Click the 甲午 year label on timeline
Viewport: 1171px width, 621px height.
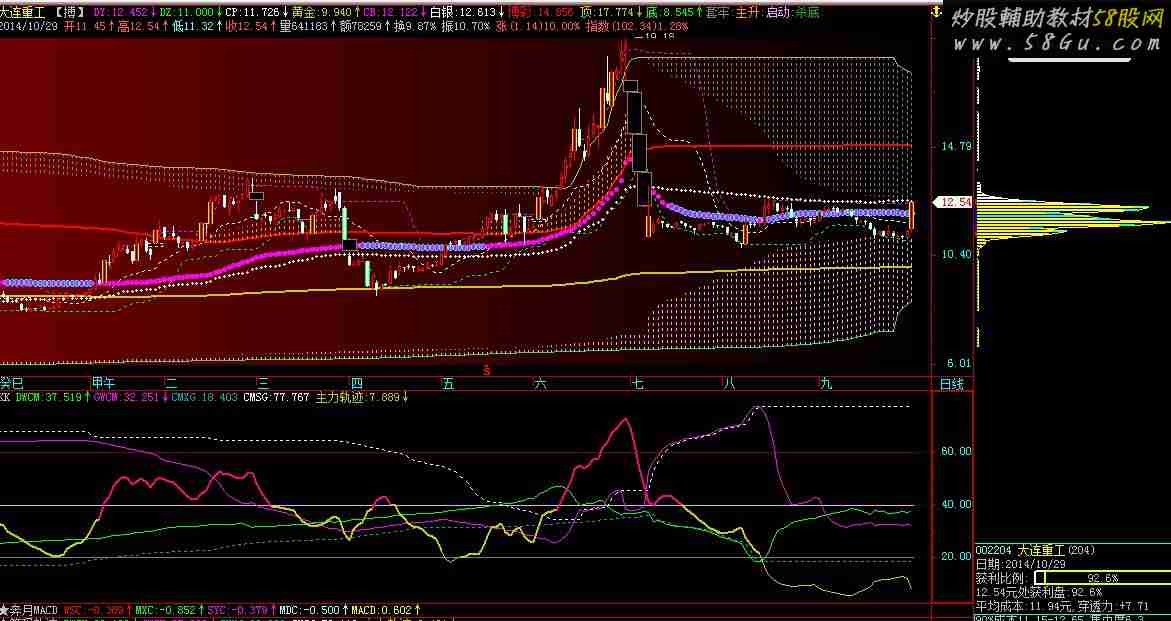(103, 384)
